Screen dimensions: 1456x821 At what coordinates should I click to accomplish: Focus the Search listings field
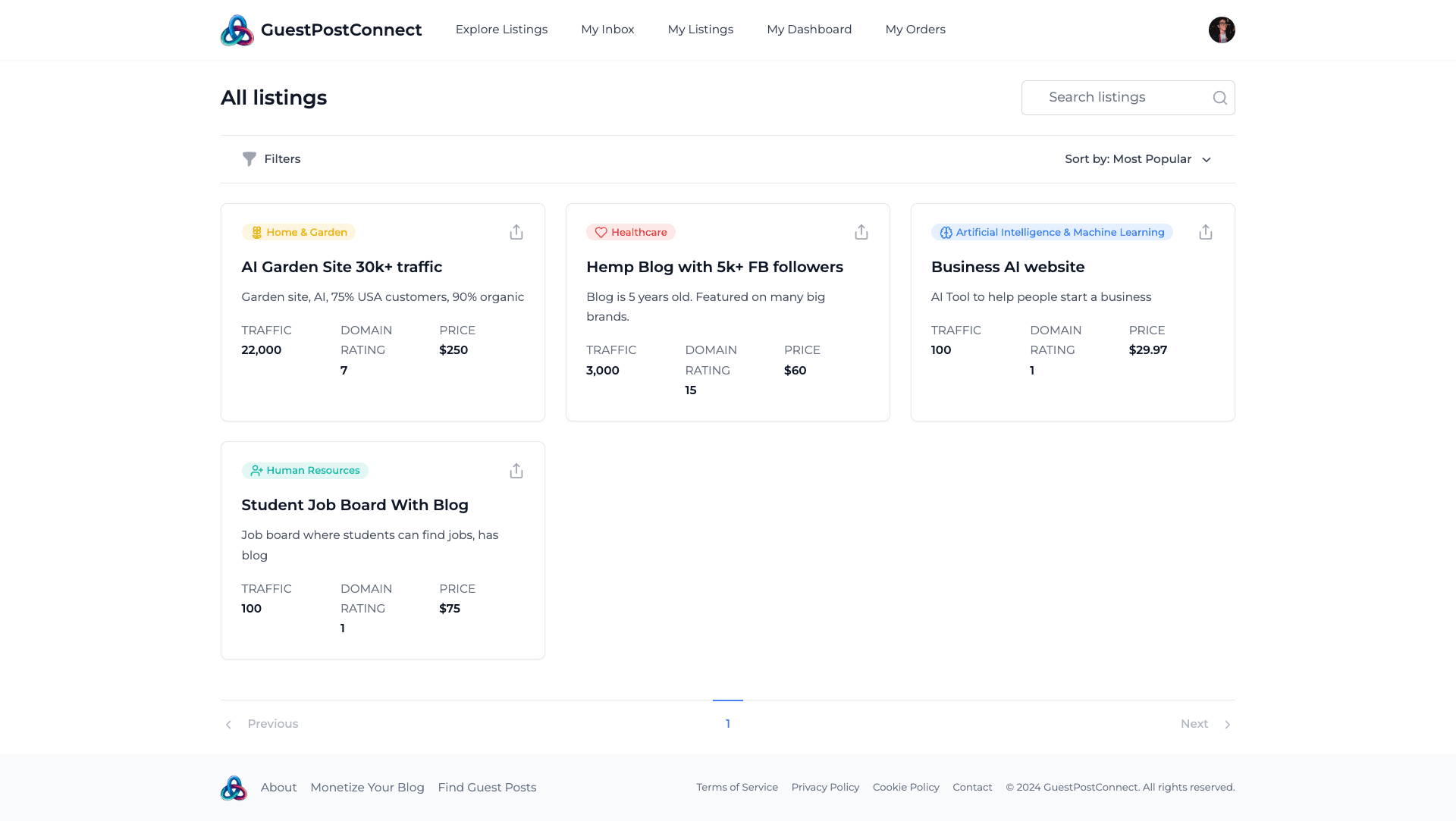point(1115,98)
